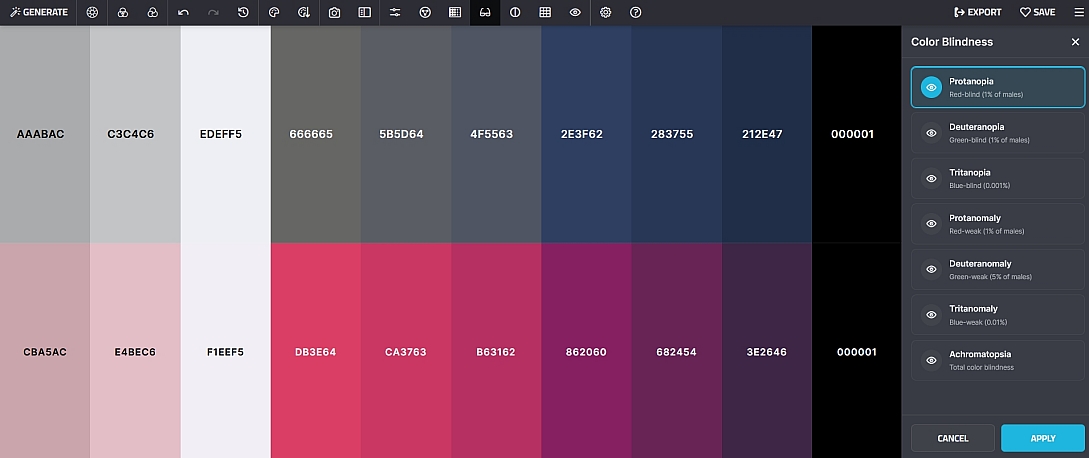Click the top-row 000001 hex code
The width and height of the screenshot is (1089, 458).
[853, 135]
